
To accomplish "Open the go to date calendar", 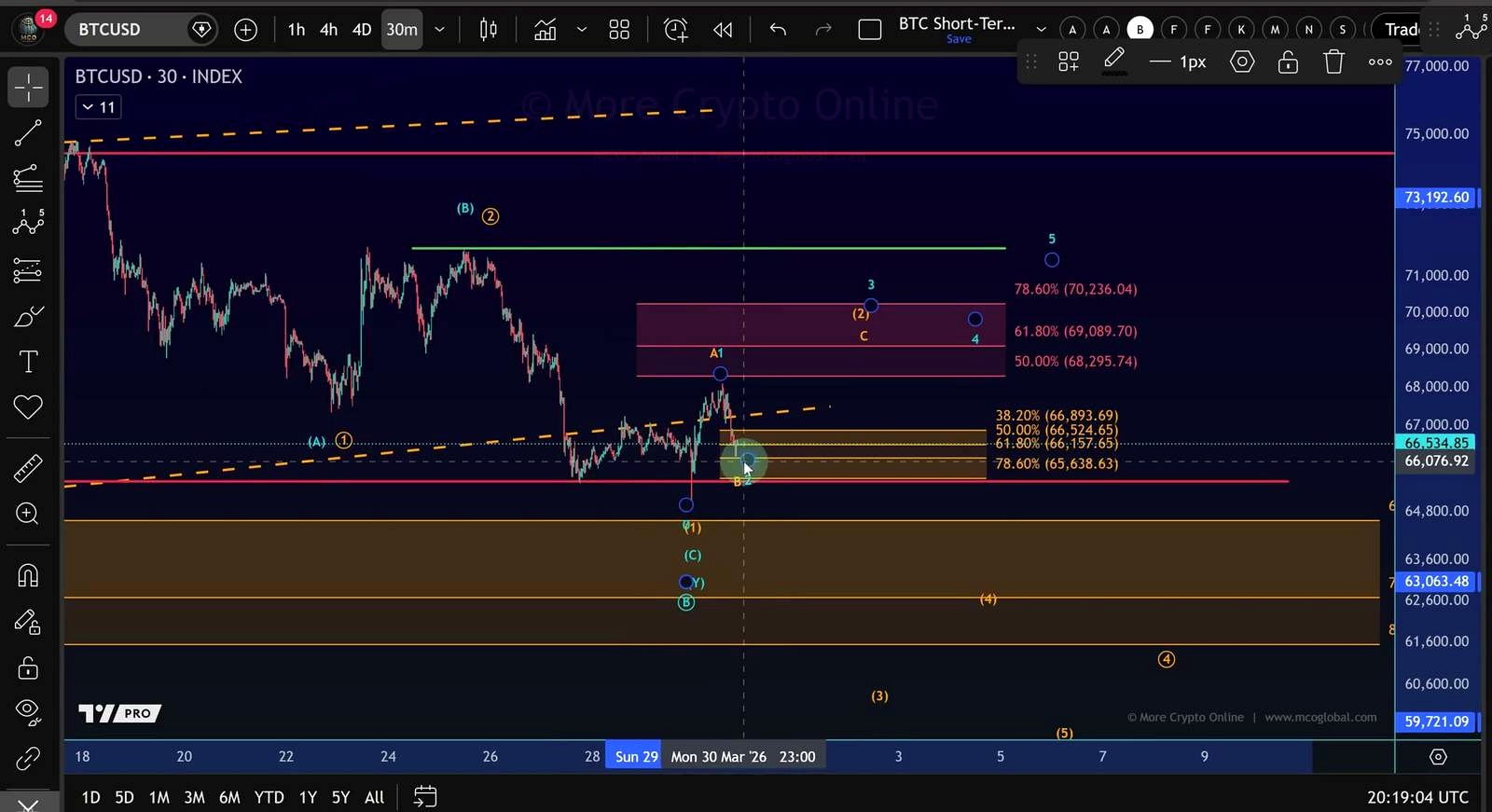I will point(425,797).
